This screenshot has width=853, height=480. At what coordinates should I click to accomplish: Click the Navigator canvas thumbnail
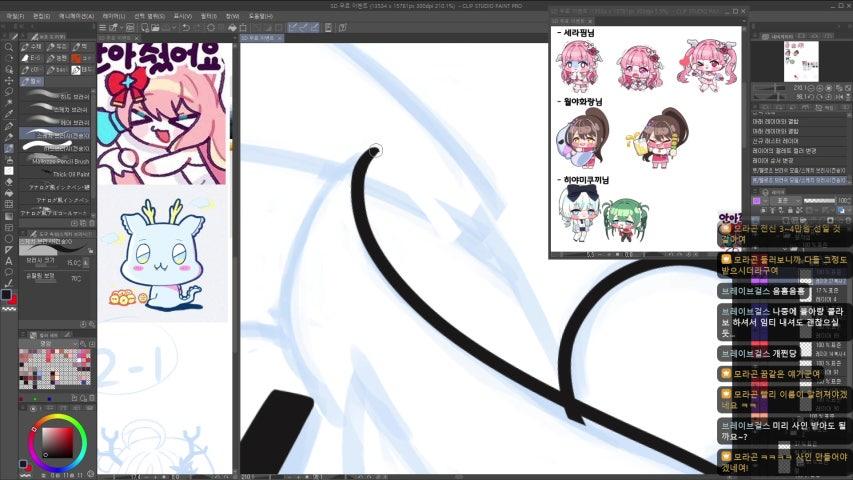(x=801, y=61)
